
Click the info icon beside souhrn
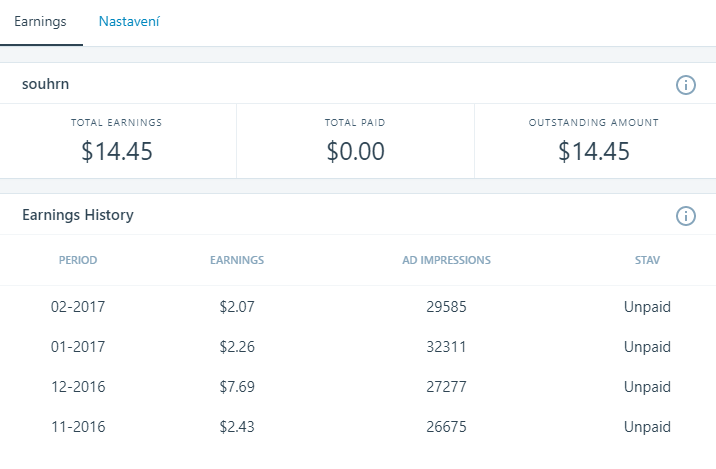(x=685, y=85)
